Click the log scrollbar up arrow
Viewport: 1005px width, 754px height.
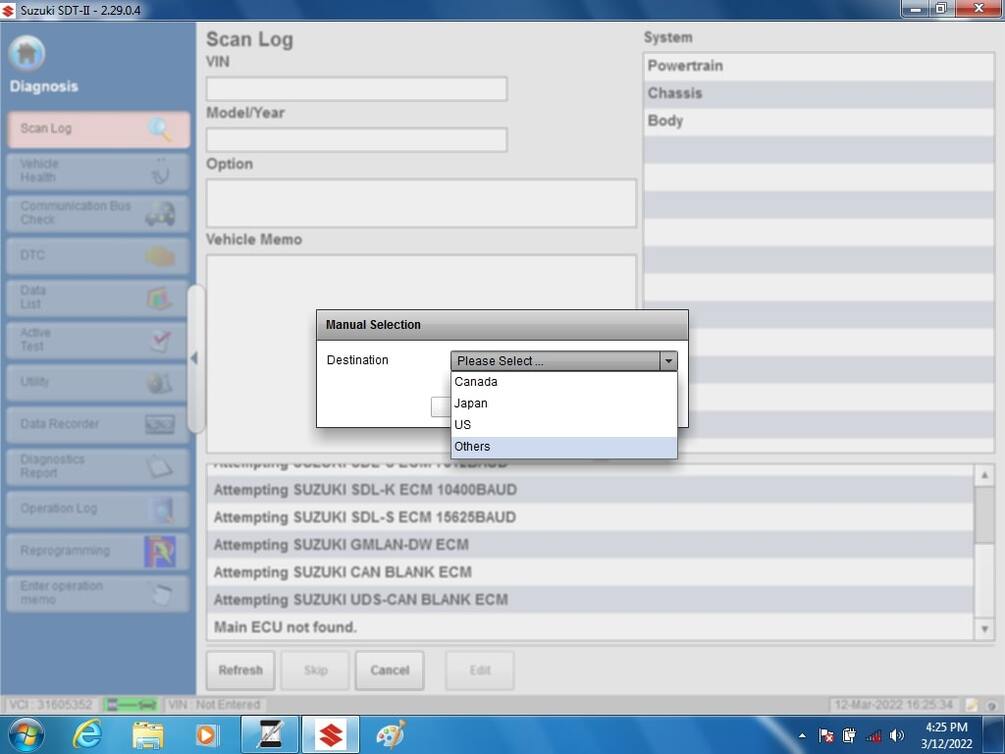(x=984, y=475)
